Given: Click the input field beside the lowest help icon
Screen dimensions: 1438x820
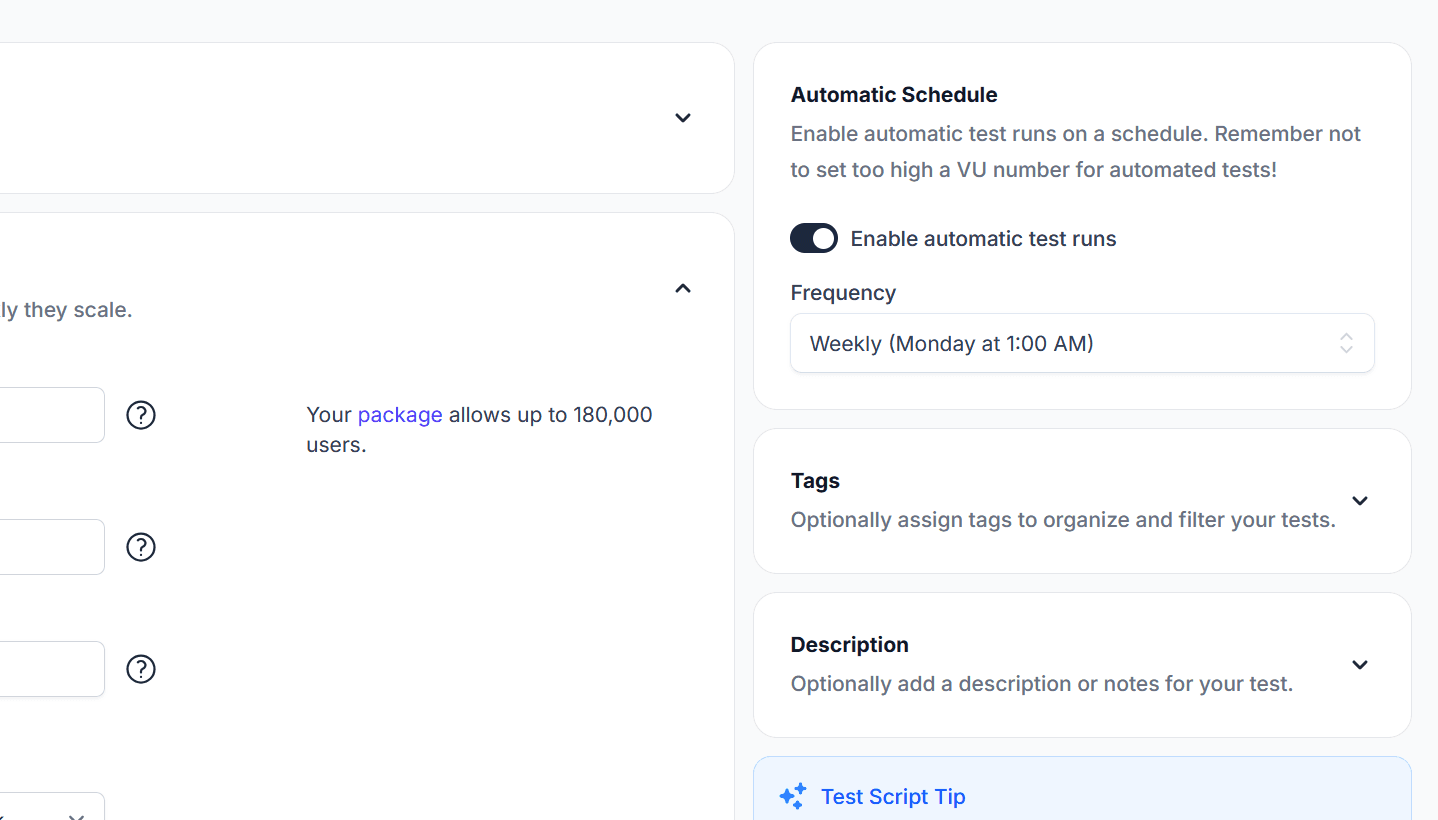Looking at the screenshot, I should tap(50, 669).
